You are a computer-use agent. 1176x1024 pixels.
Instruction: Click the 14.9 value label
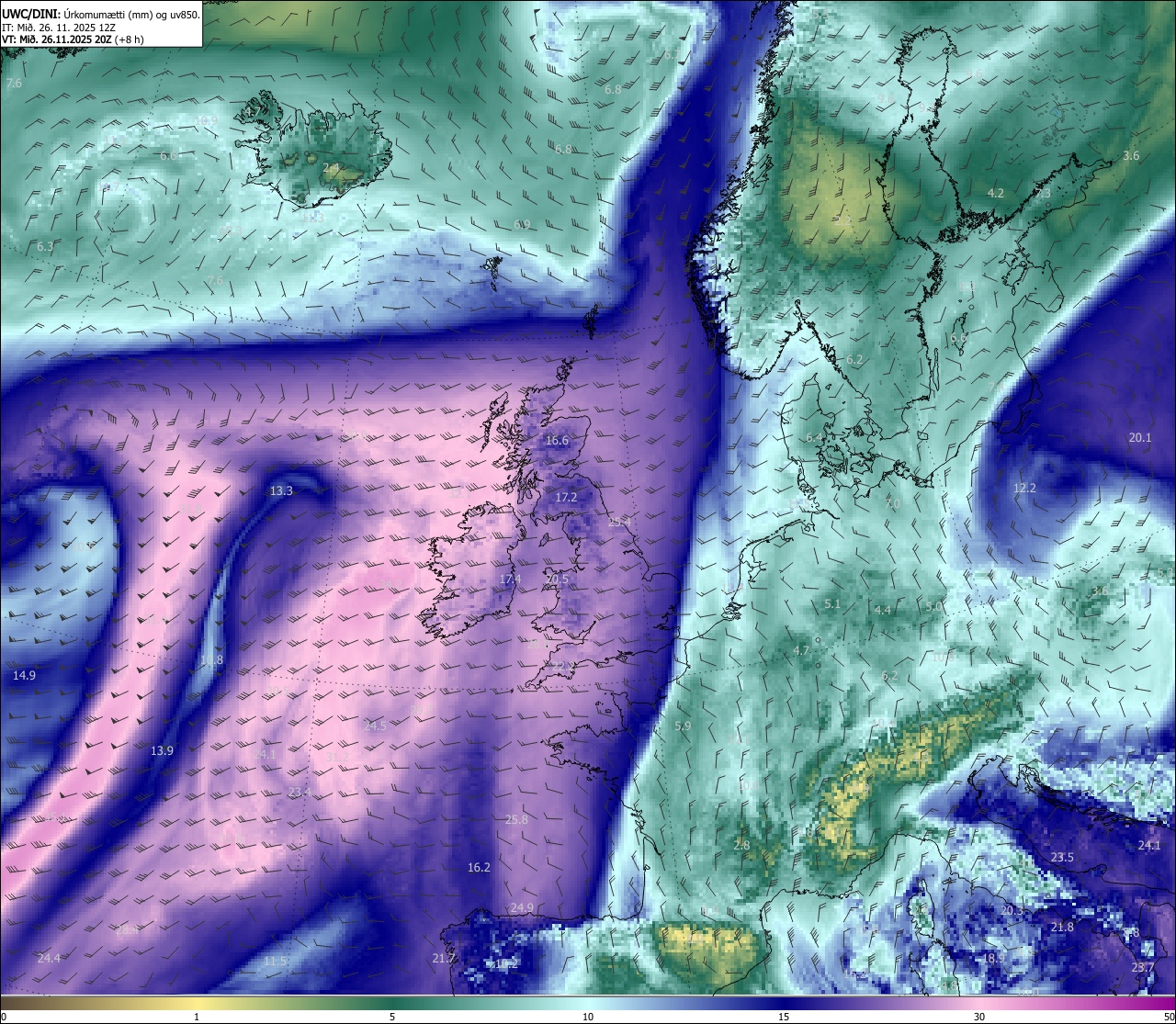pyautogui.click(x=24, y=675)
